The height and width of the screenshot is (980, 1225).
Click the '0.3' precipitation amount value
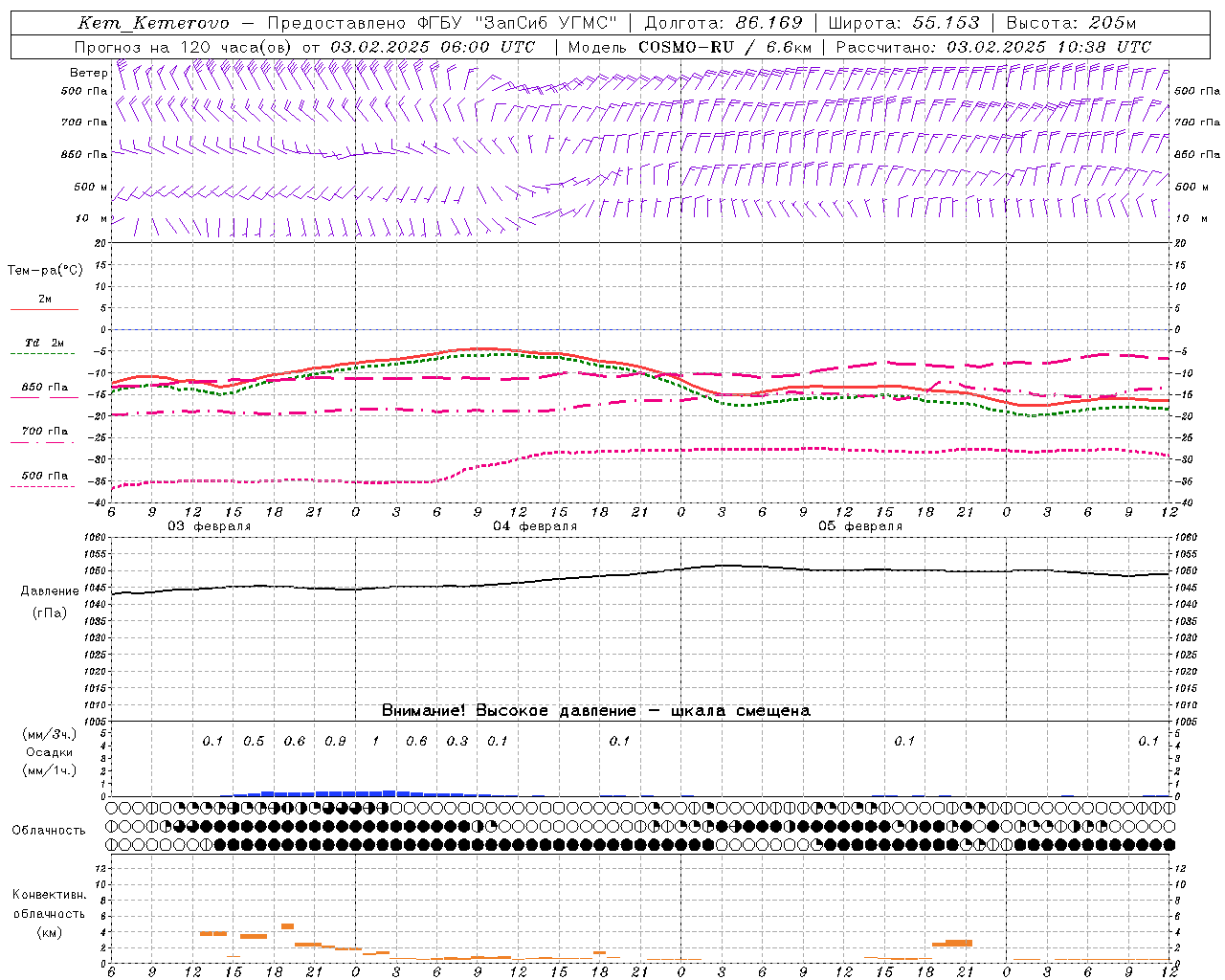pyautogui.click(x=457, y=742)
